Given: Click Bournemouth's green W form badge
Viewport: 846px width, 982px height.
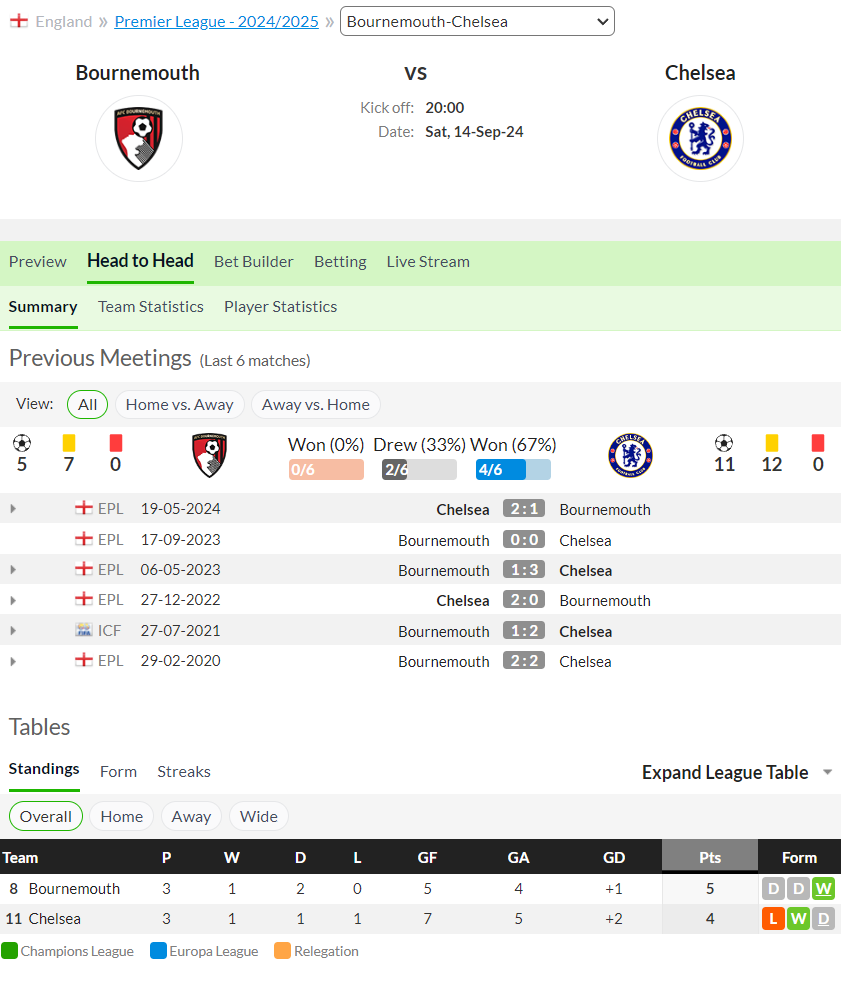Looking at the screenshot, I should [x=823, y=889].
